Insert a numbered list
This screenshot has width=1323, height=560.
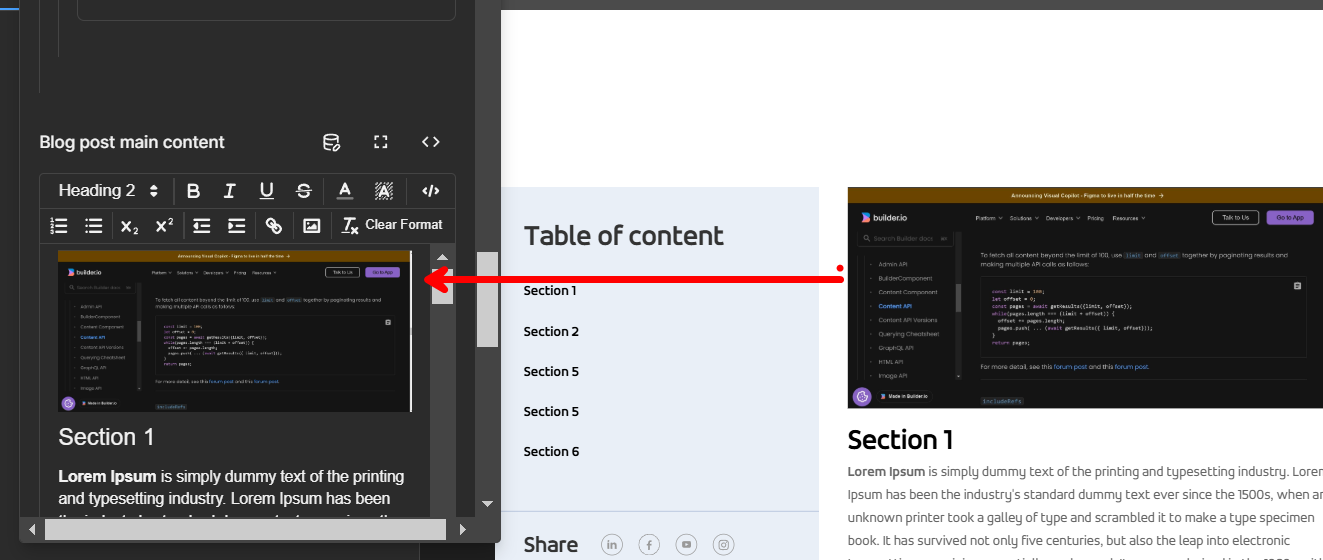pyautogui.click(x=59, y=226)
